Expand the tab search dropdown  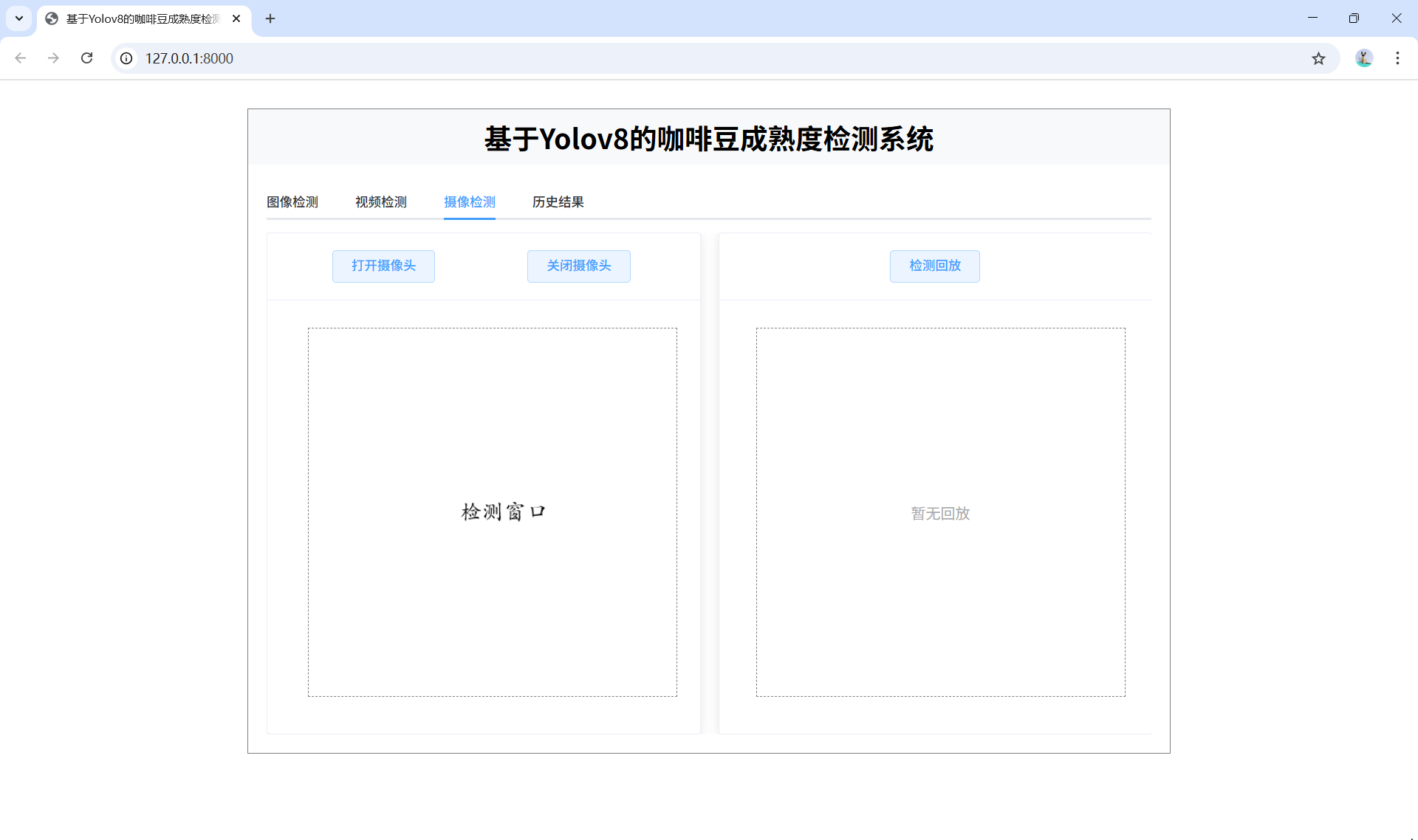click(19, 18)
